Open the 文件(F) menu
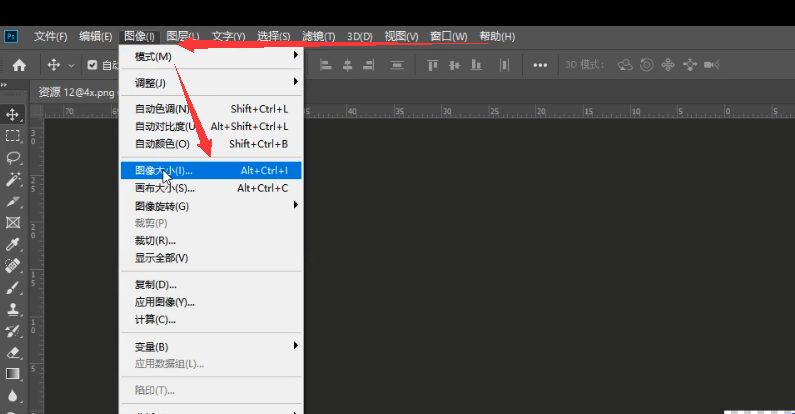 (x=50, y=36)
